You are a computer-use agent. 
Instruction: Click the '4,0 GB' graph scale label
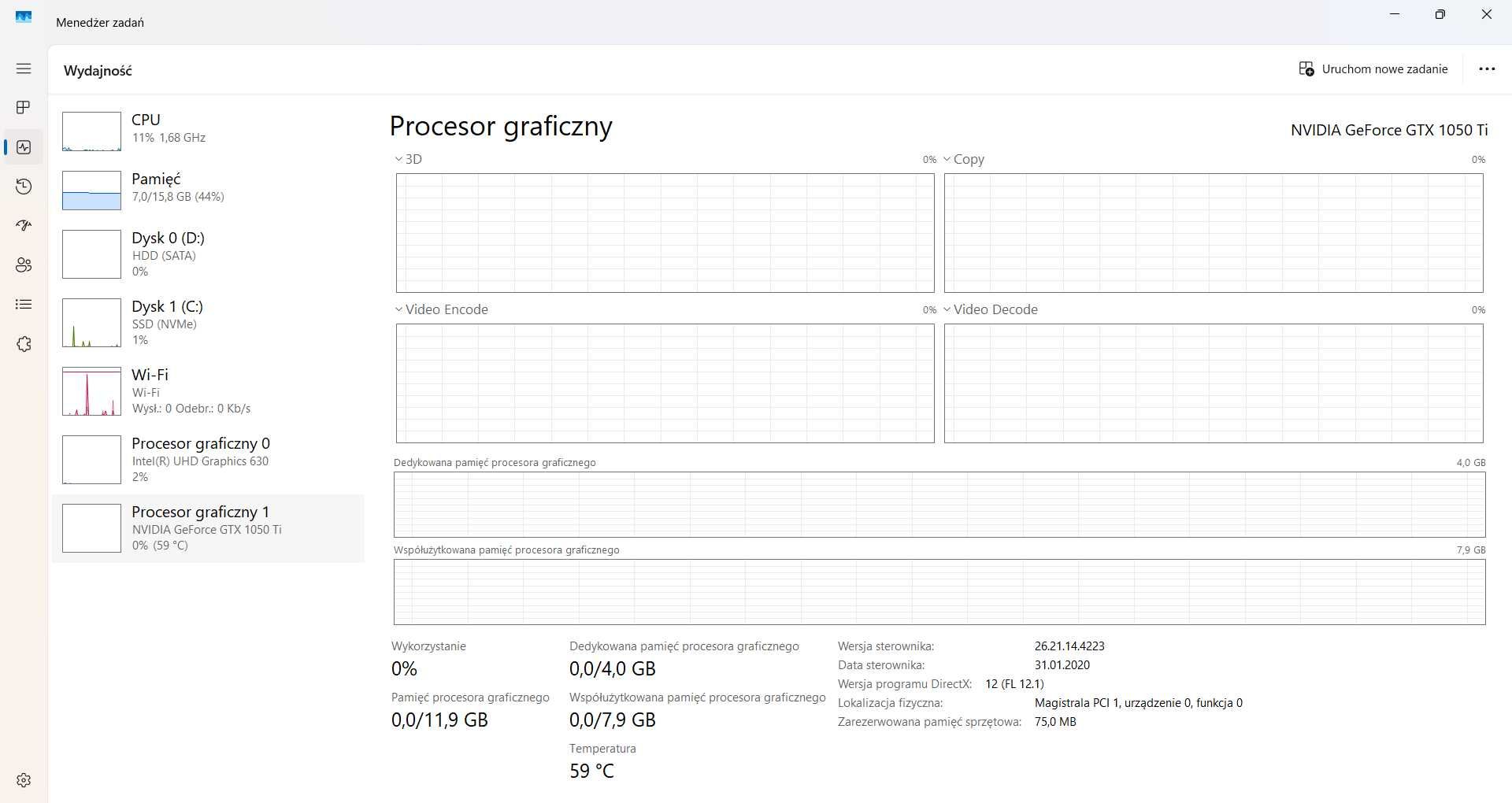click(1471, 462)
